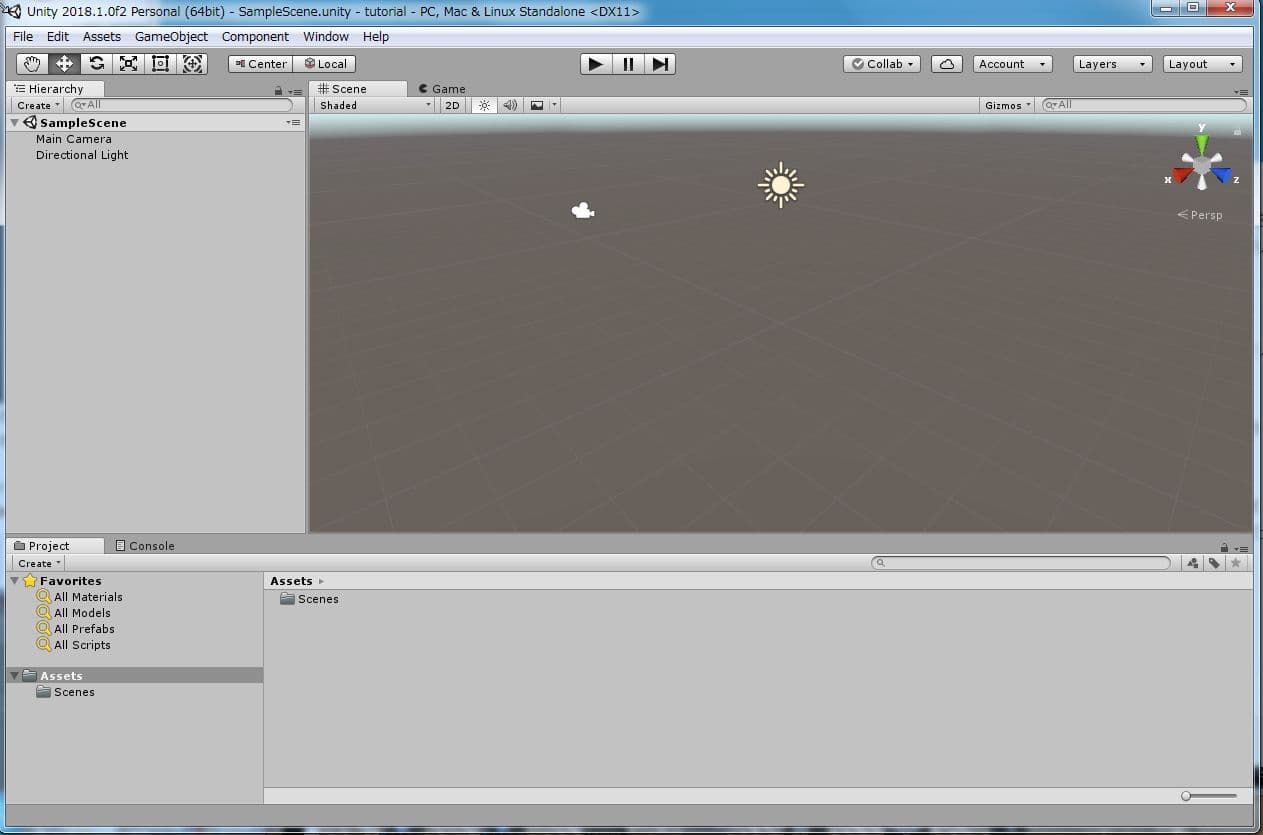Open the Help menu
This screenshot has height=835, width=1263.
tap(376, 36)
